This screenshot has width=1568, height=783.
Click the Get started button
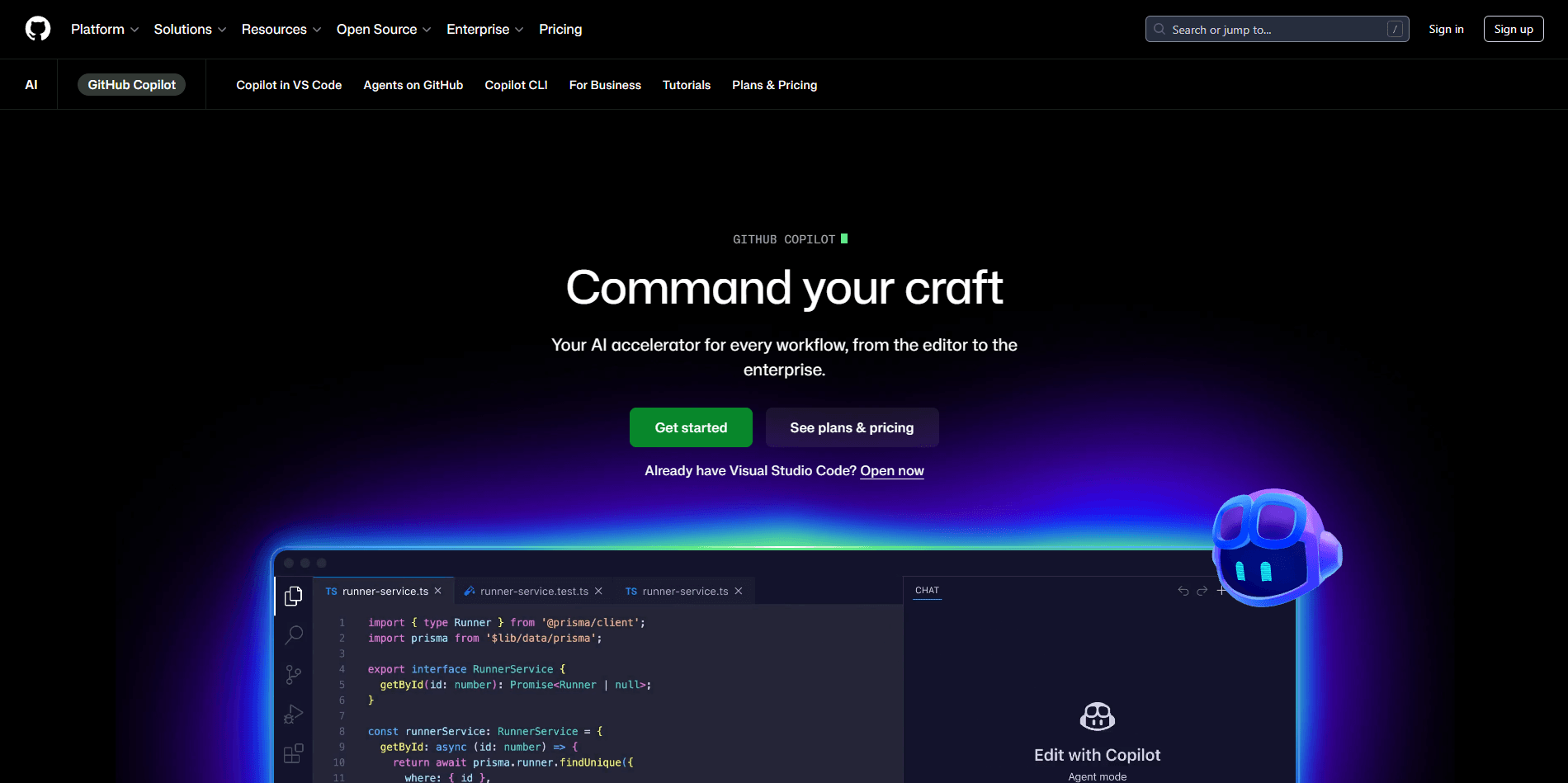pyautogui.click(x=691, y=427)
